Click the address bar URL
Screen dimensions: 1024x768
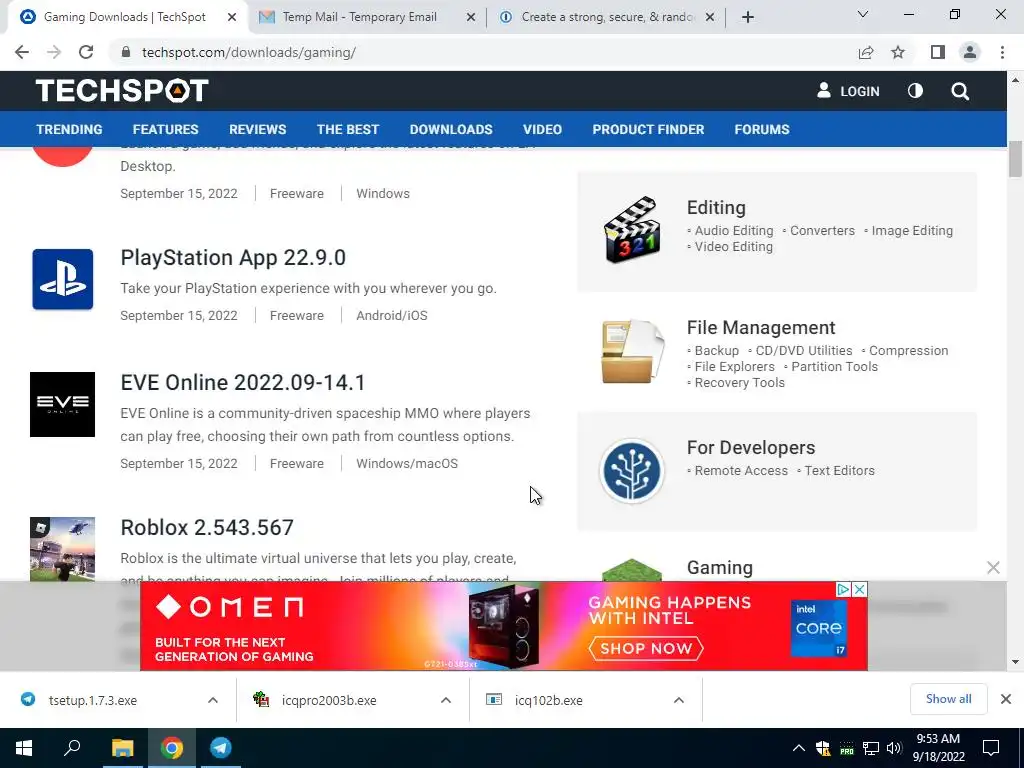pyautogui.click(x=249, y=52)
